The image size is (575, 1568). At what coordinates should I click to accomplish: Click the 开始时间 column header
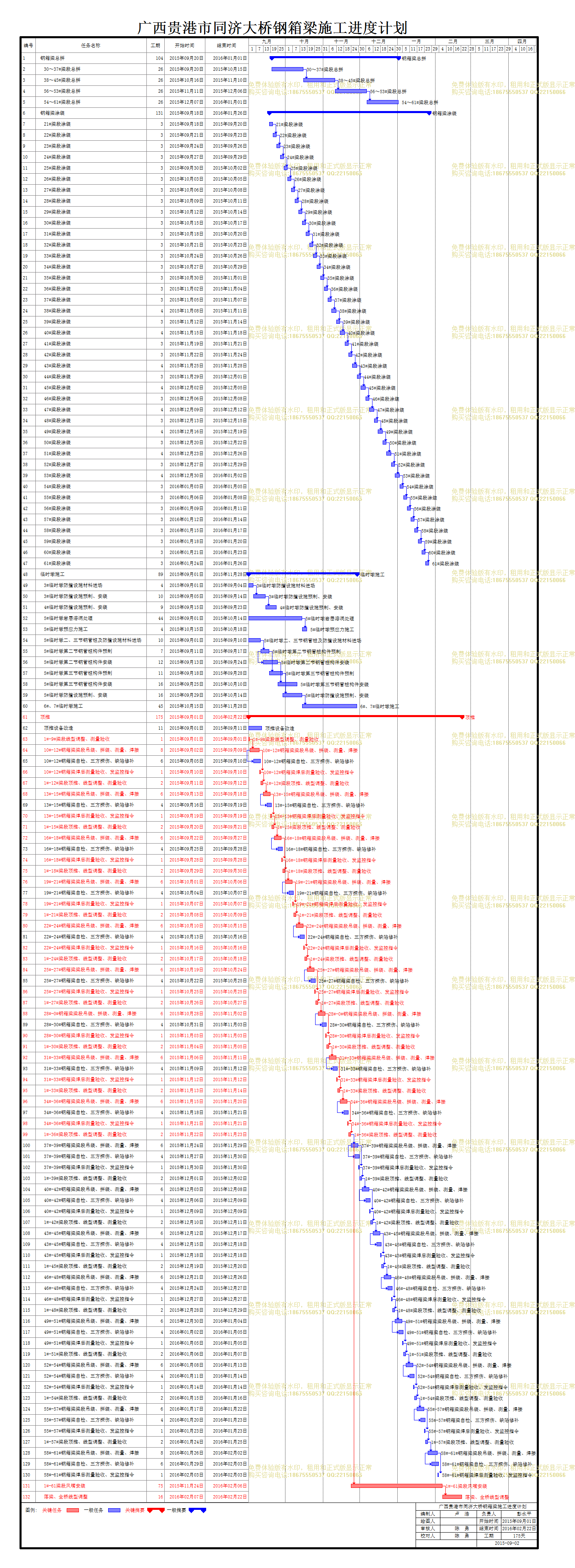pyautogui.click(x=184, y=45)
